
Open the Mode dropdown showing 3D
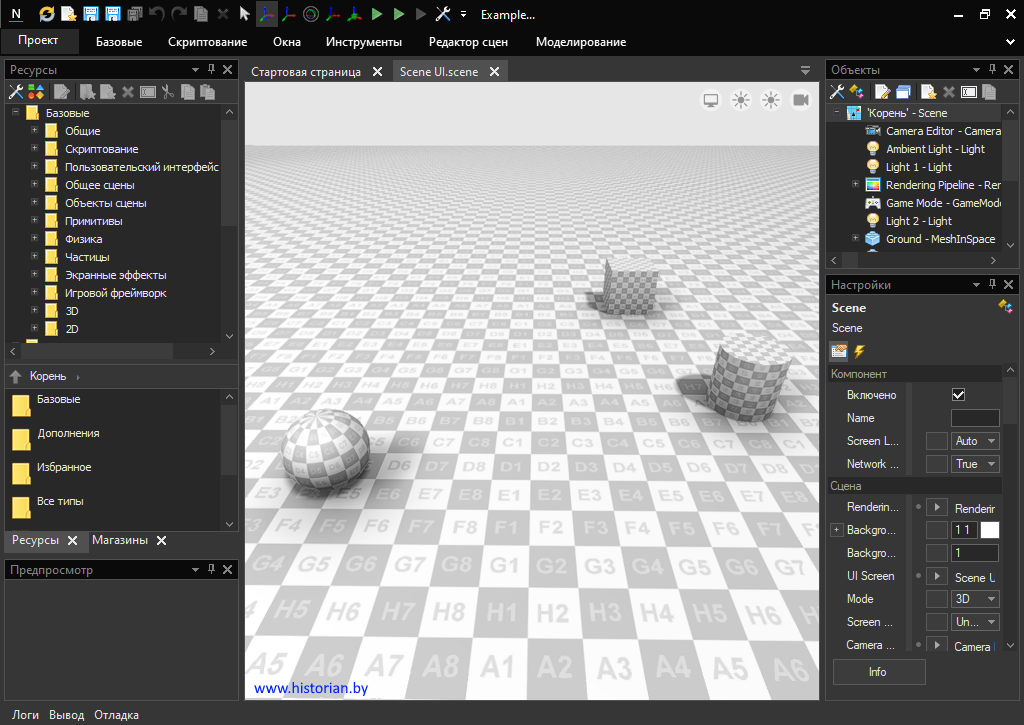[976, 599]
